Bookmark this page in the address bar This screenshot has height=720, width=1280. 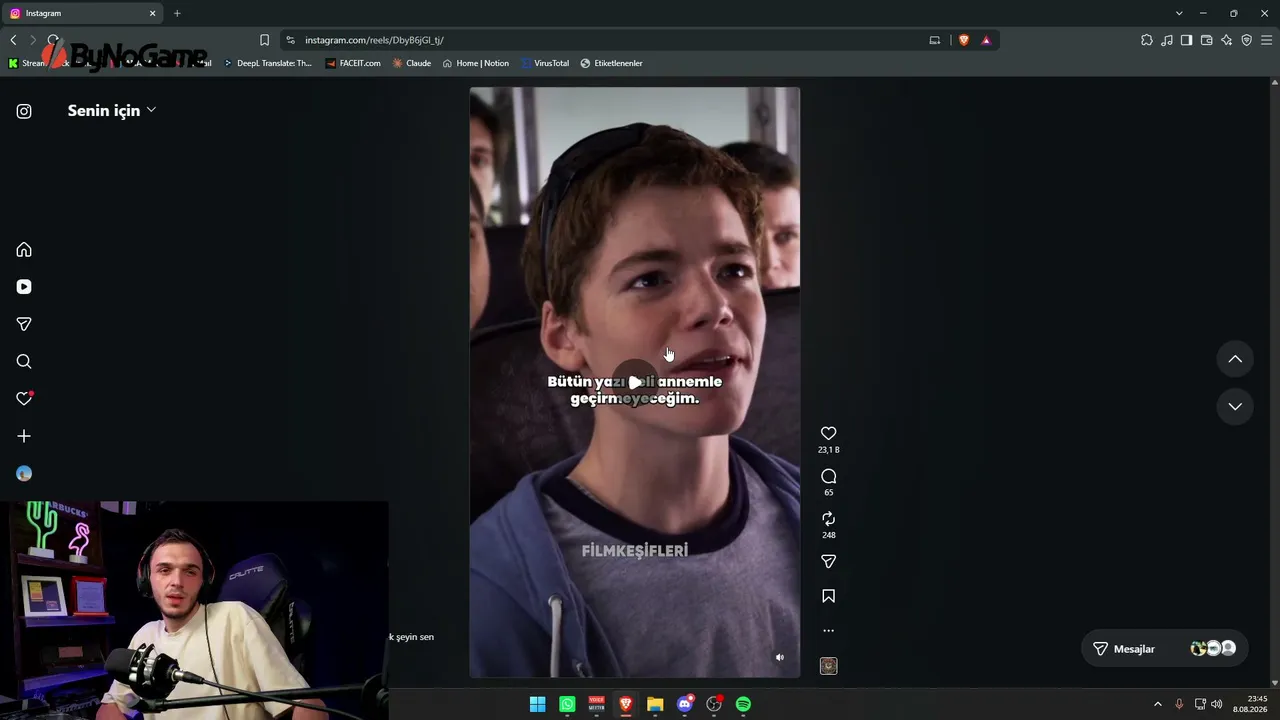pyautogui.click(x=264, y=40)
